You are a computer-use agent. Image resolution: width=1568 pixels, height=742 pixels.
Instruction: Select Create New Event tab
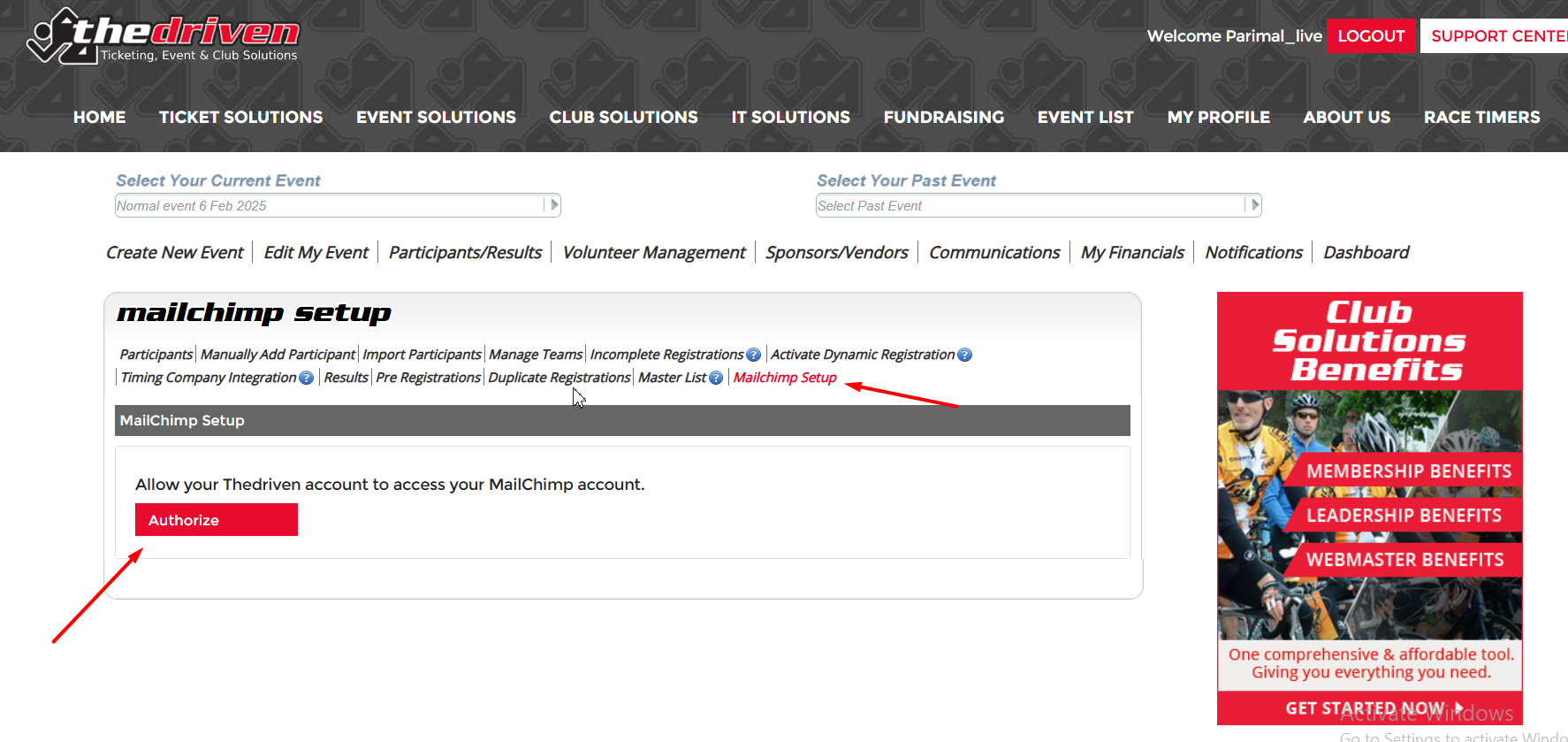tap(174, 252)
